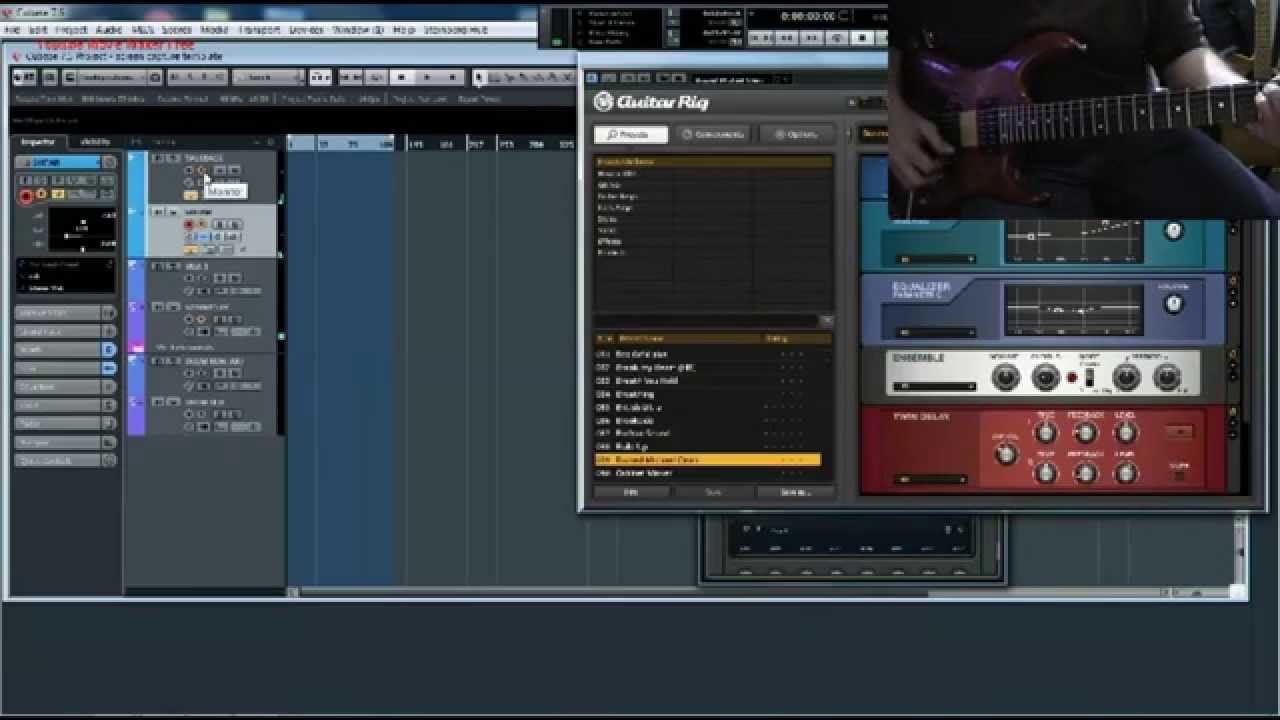Click the yellow button in Inspector
Screen dimensions: 1280x720
(58, 195)
